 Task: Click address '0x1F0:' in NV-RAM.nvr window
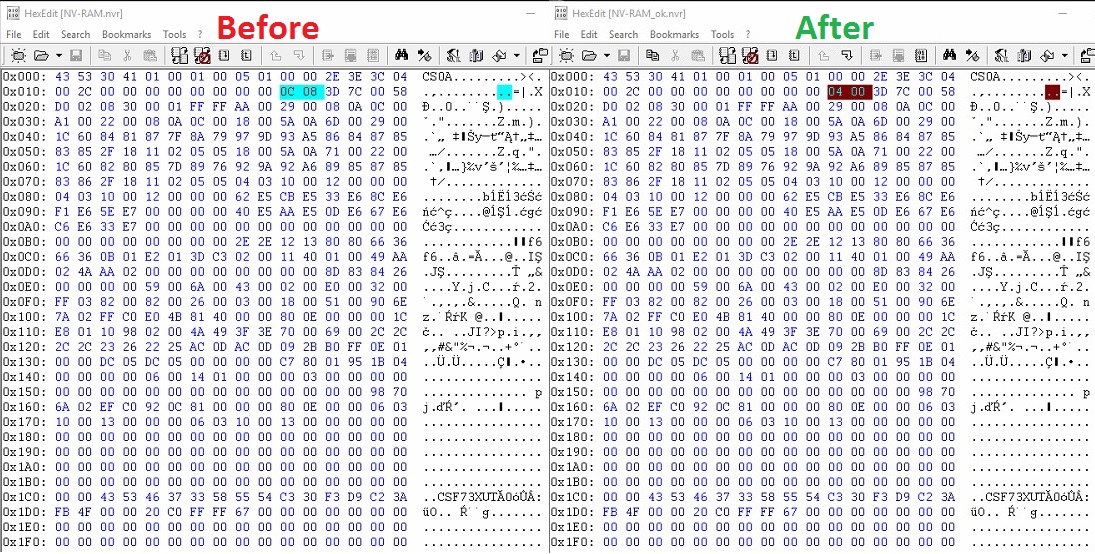(24, 542)
